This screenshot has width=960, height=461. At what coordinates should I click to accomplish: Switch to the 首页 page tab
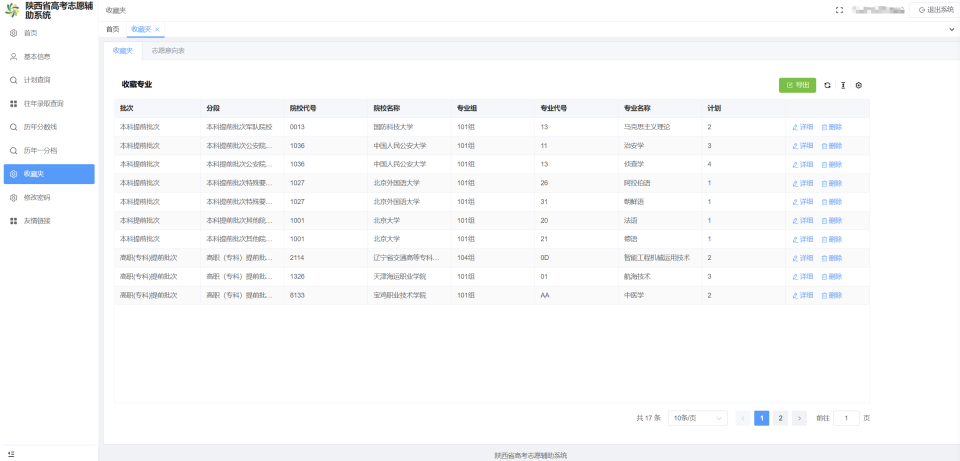(113, 29)
